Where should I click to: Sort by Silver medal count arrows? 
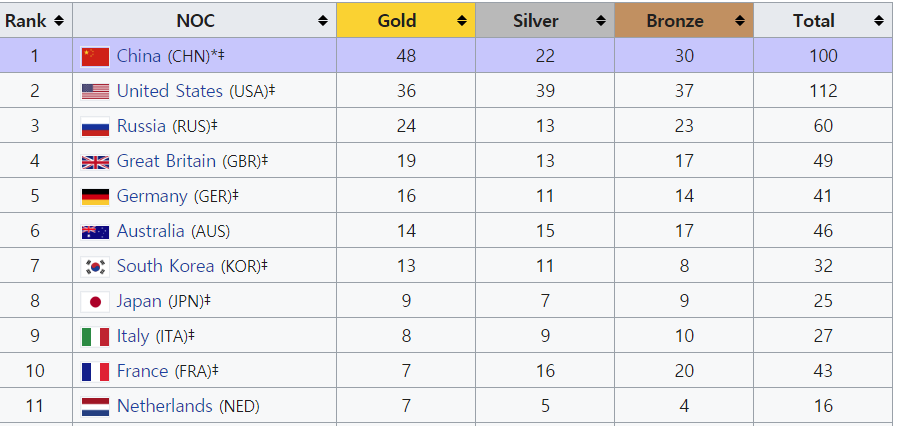[600, 20]
